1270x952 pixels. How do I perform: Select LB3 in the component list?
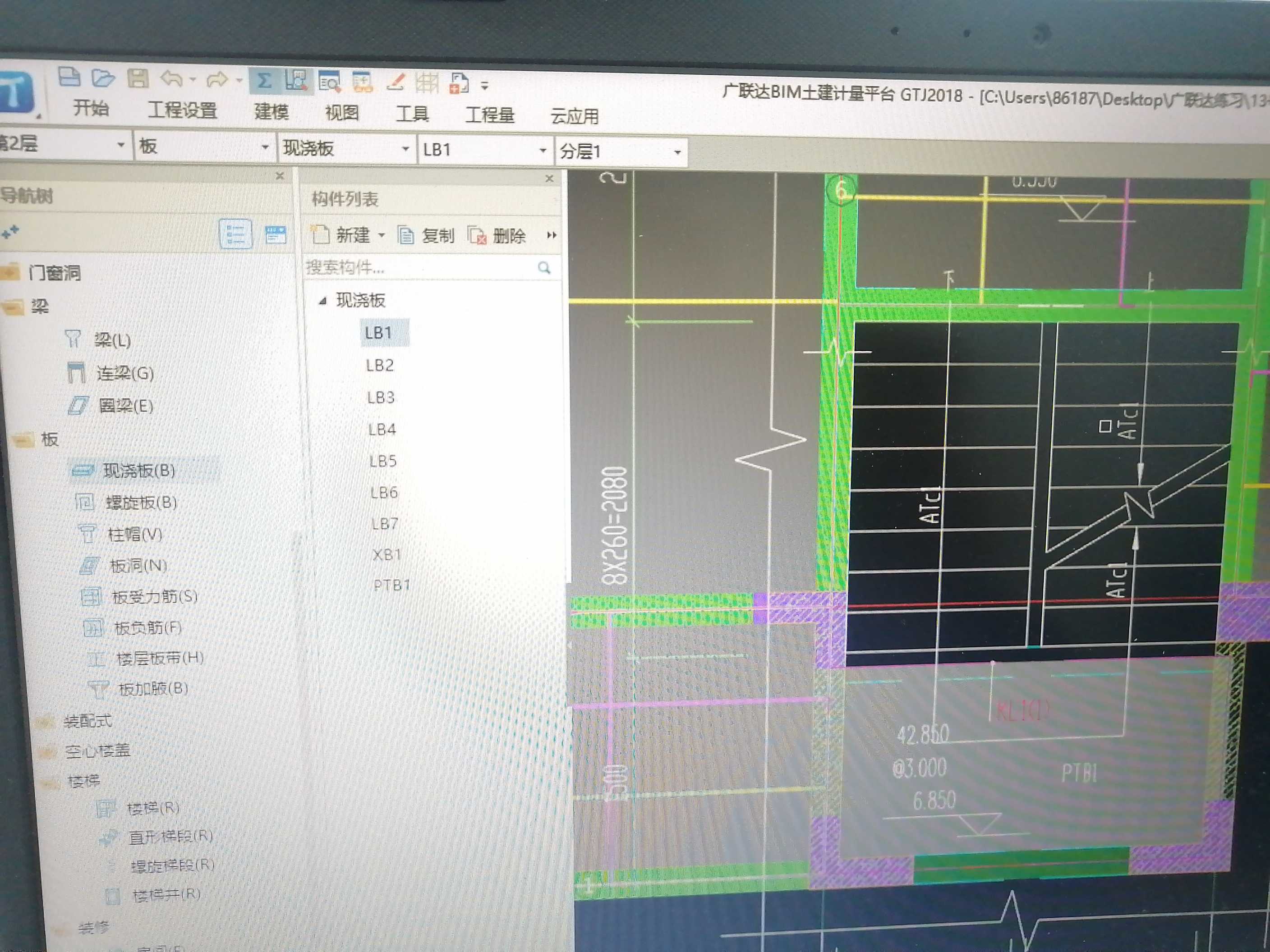pos(381,398)
